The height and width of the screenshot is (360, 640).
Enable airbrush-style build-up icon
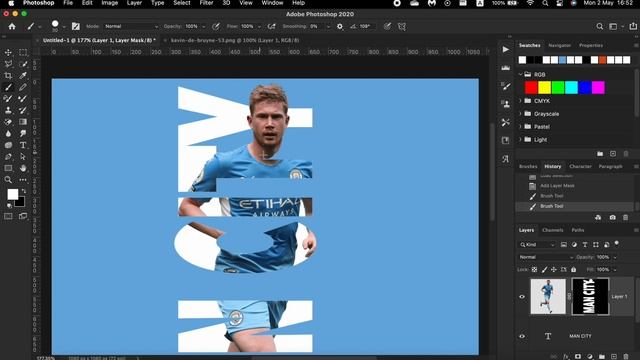coord(271,27)
